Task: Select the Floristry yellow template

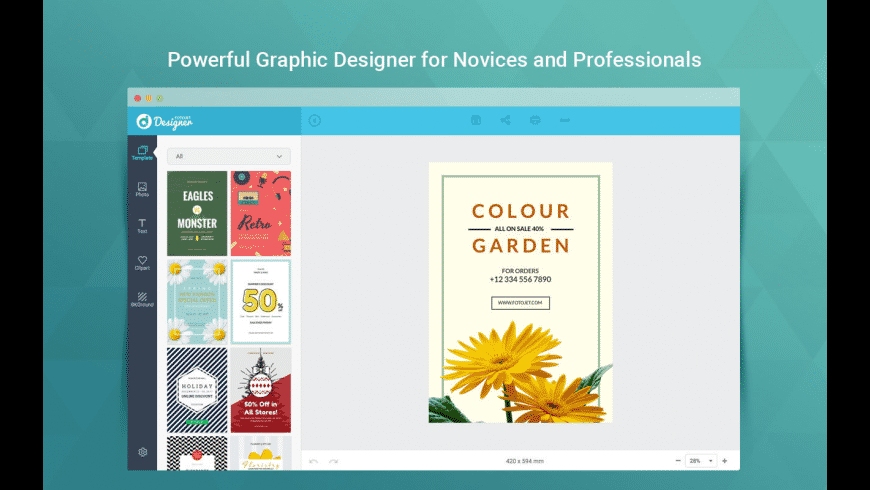Action: (261, 453)
